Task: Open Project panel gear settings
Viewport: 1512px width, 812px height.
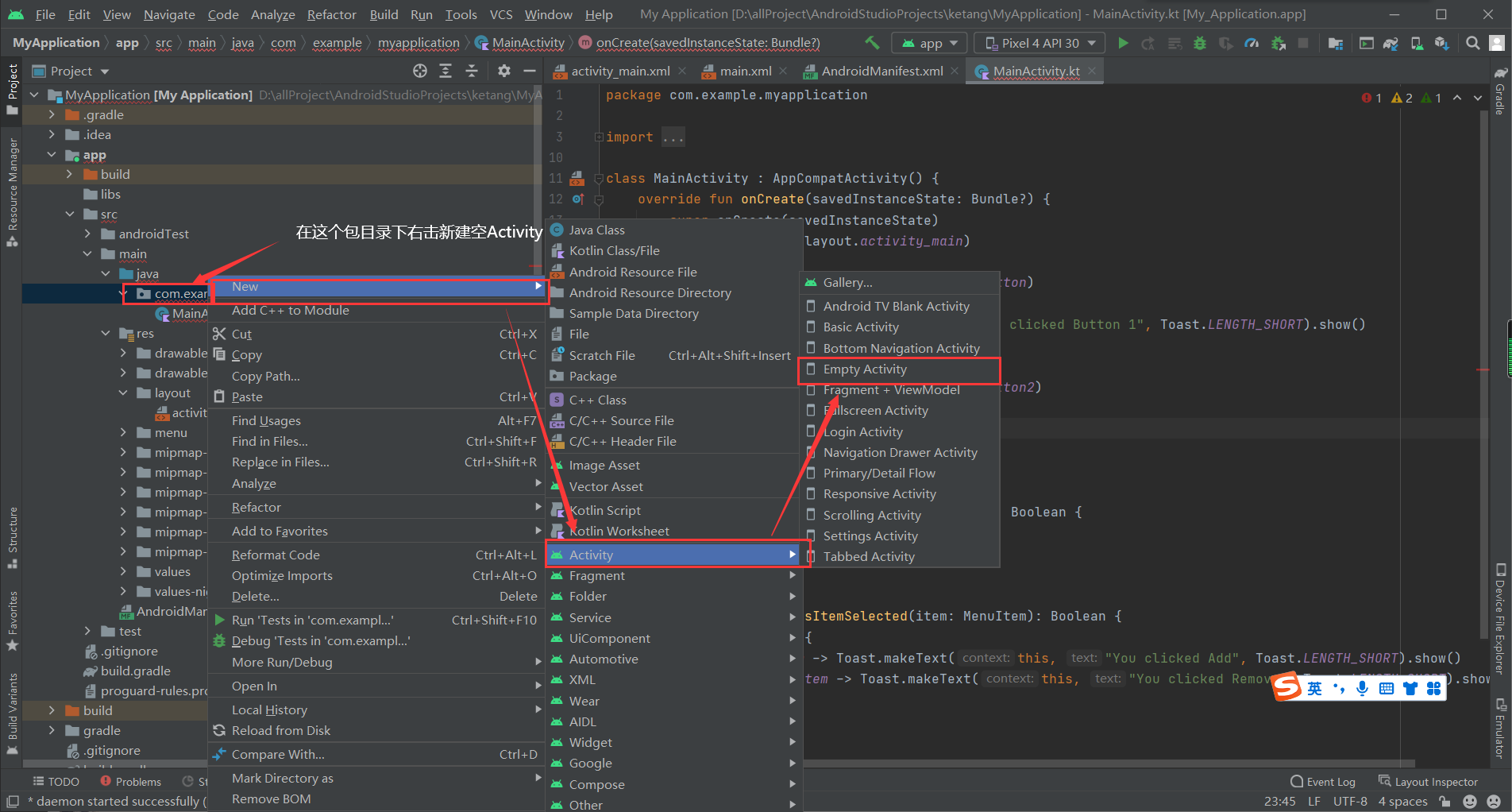Action: coord(503,71)
